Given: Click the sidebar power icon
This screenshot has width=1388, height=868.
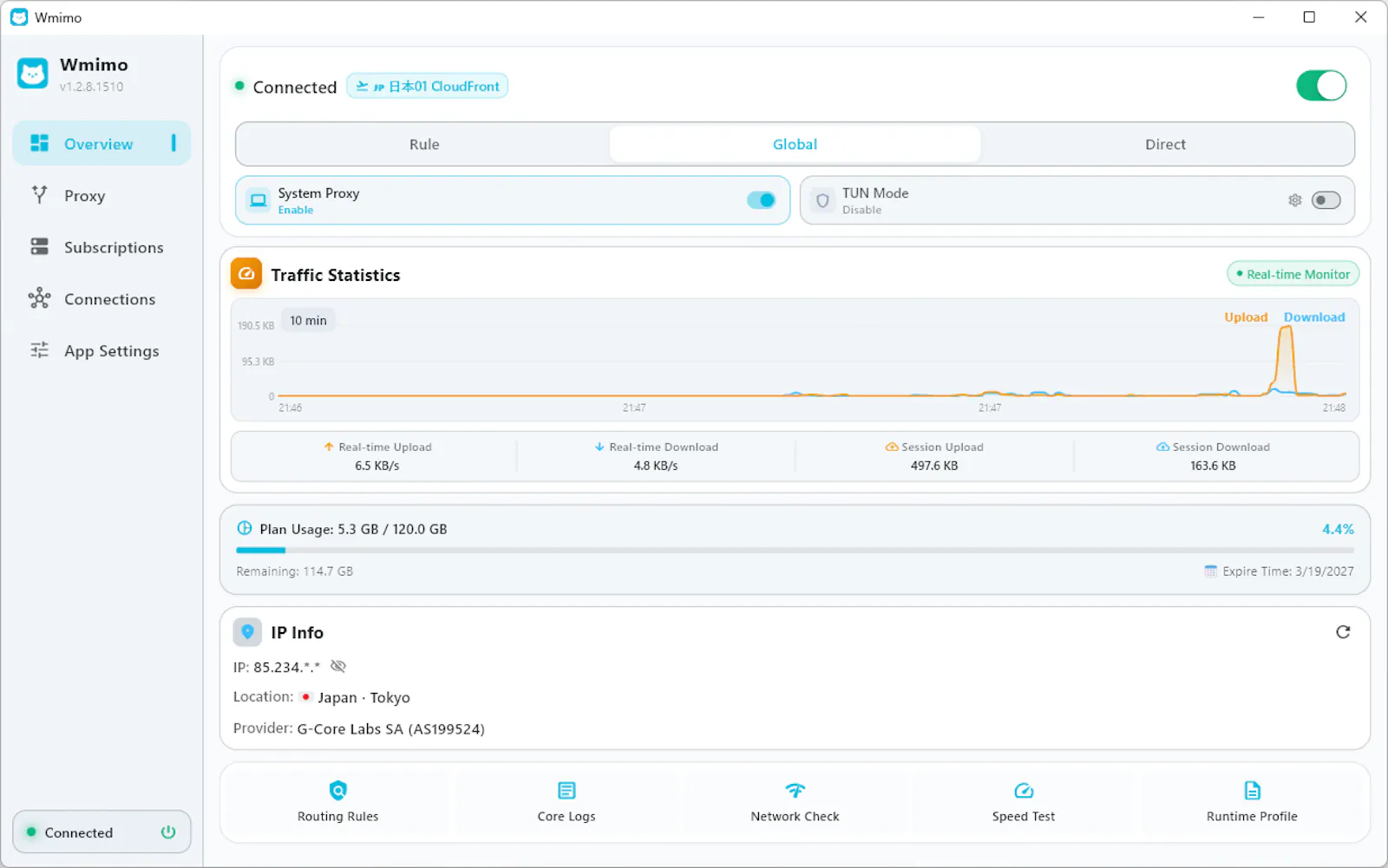Looking at the screenshot, I should tap(168, 832).
